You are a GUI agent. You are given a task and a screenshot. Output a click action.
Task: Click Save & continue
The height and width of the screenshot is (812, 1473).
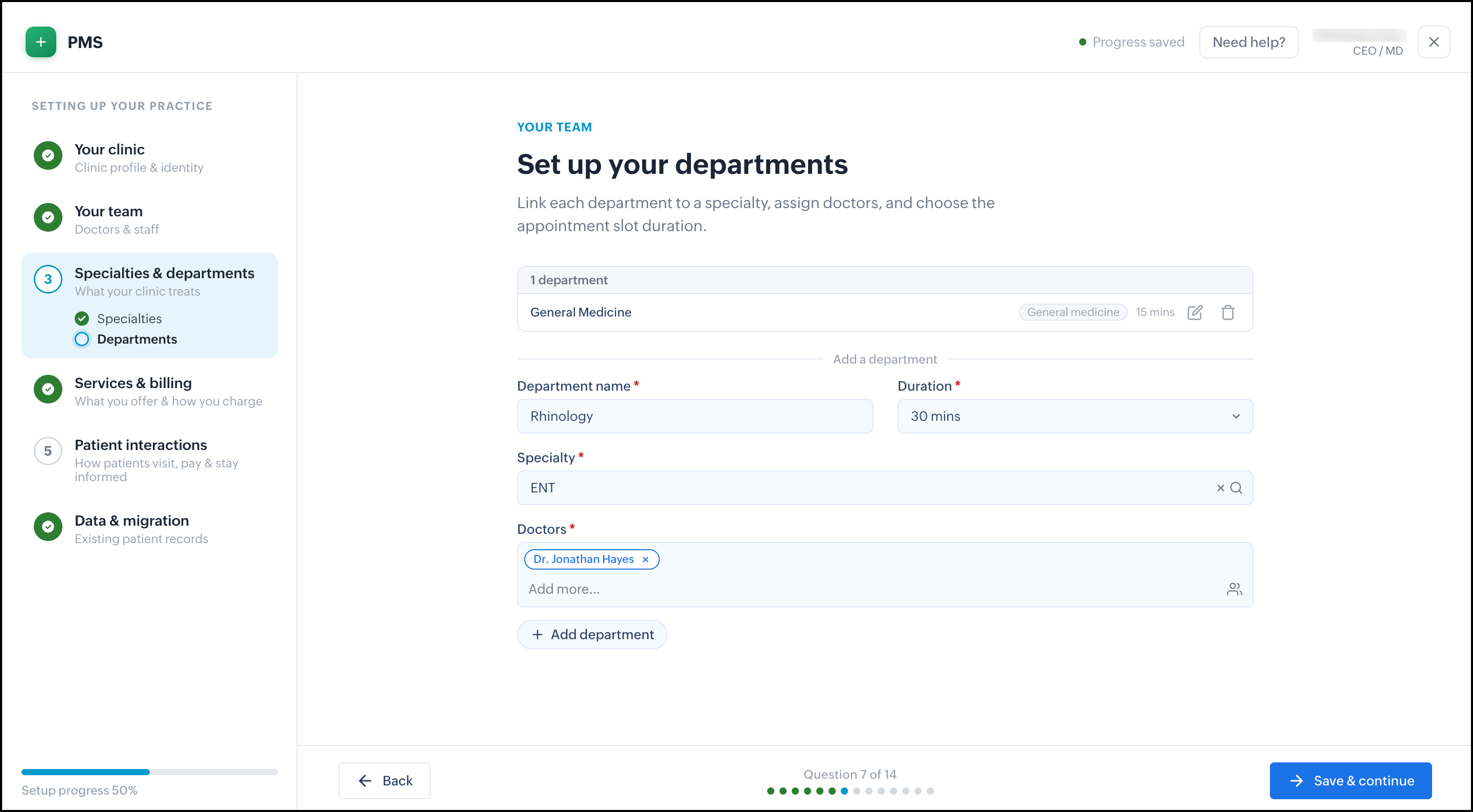1351,780
